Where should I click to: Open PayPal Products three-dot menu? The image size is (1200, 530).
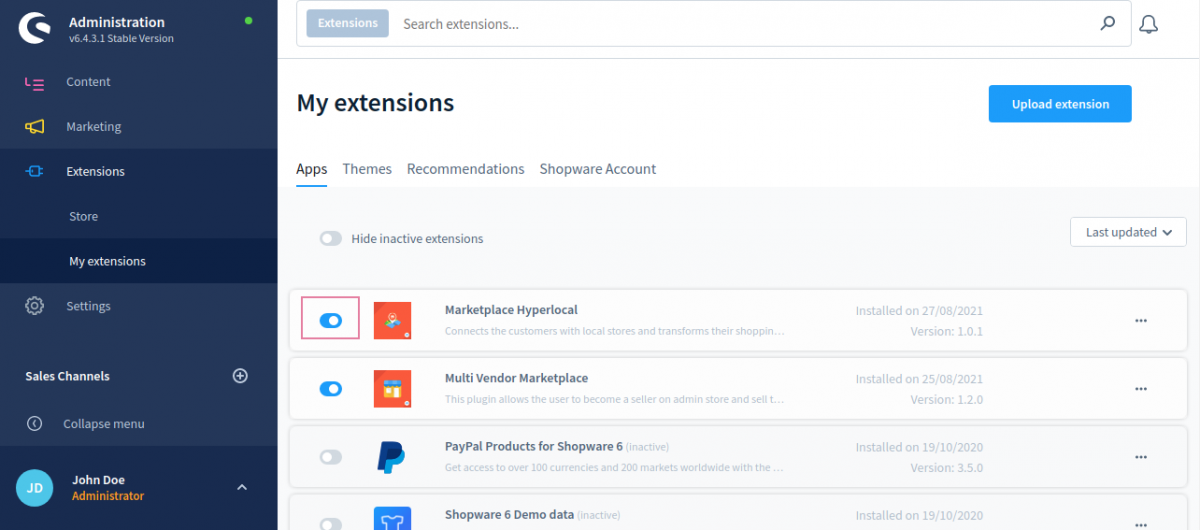tap(1141, 457)
